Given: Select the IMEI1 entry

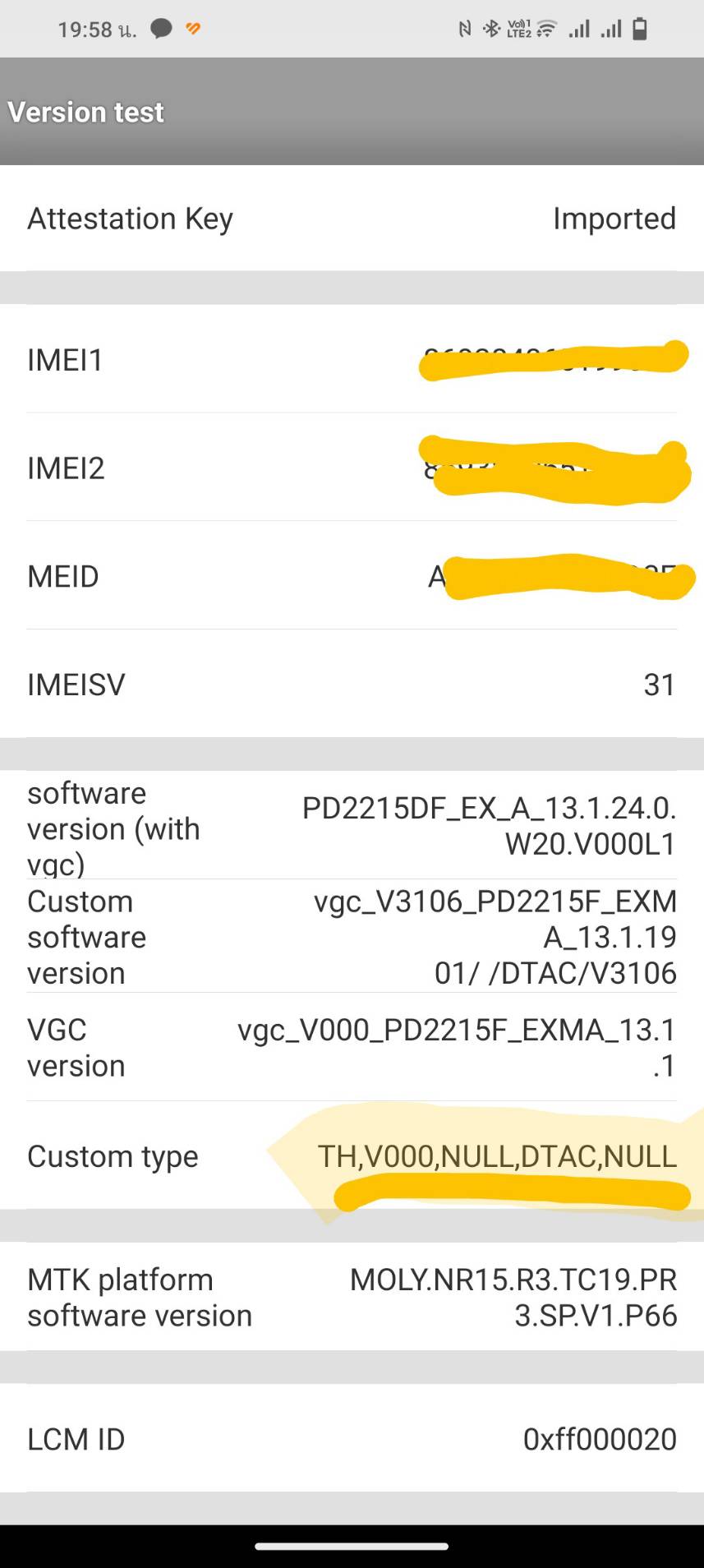Looking at the screenshot, I should (352, 360).
